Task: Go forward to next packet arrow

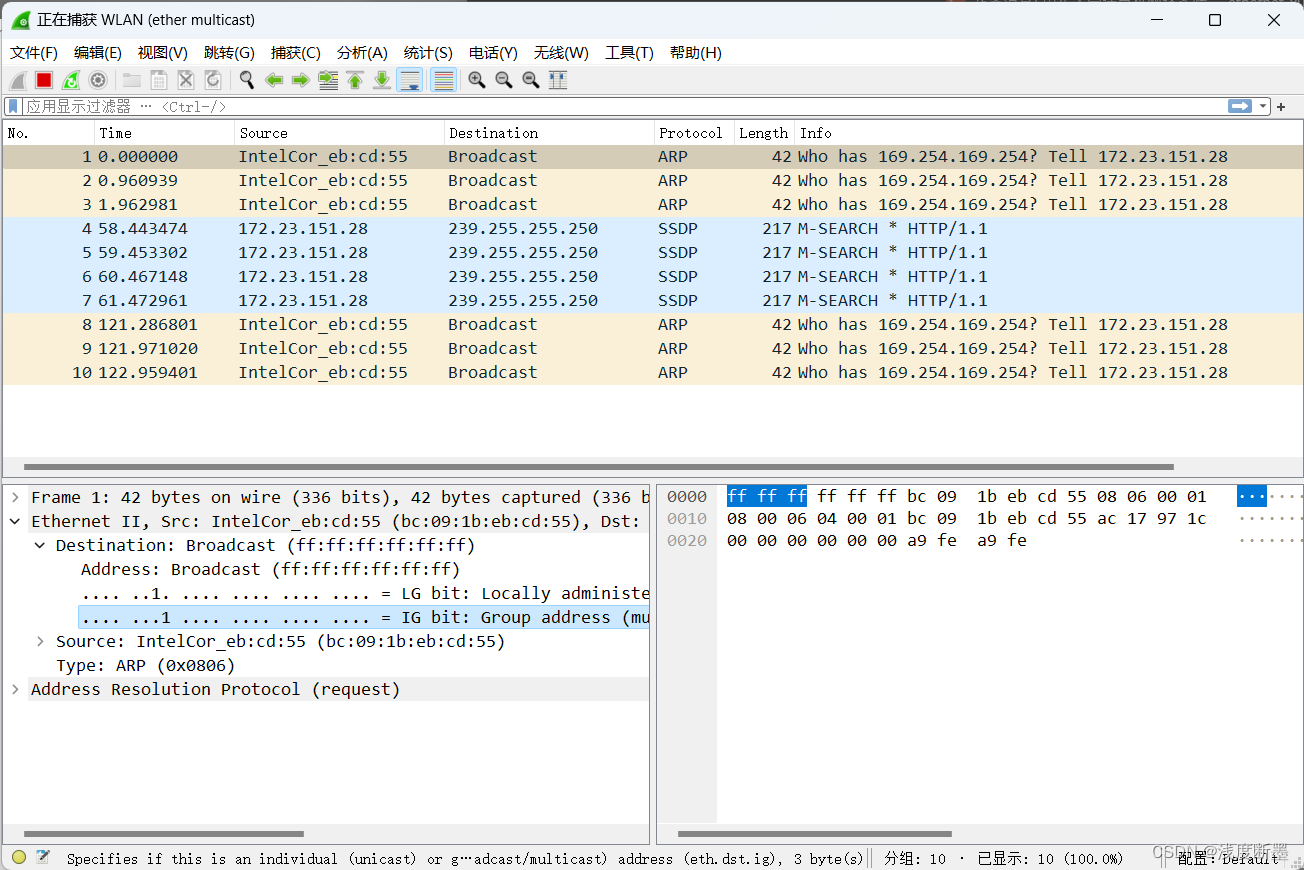Action: pyautogui.click(x=300, y=80)
